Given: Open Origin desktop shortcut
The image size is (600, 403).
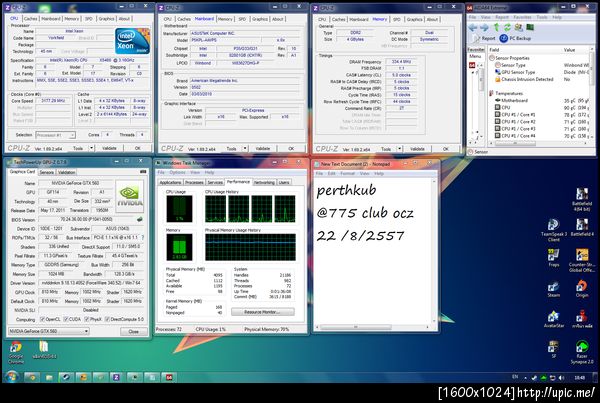Looking at the screenshot, I should (x=582, y=289).
